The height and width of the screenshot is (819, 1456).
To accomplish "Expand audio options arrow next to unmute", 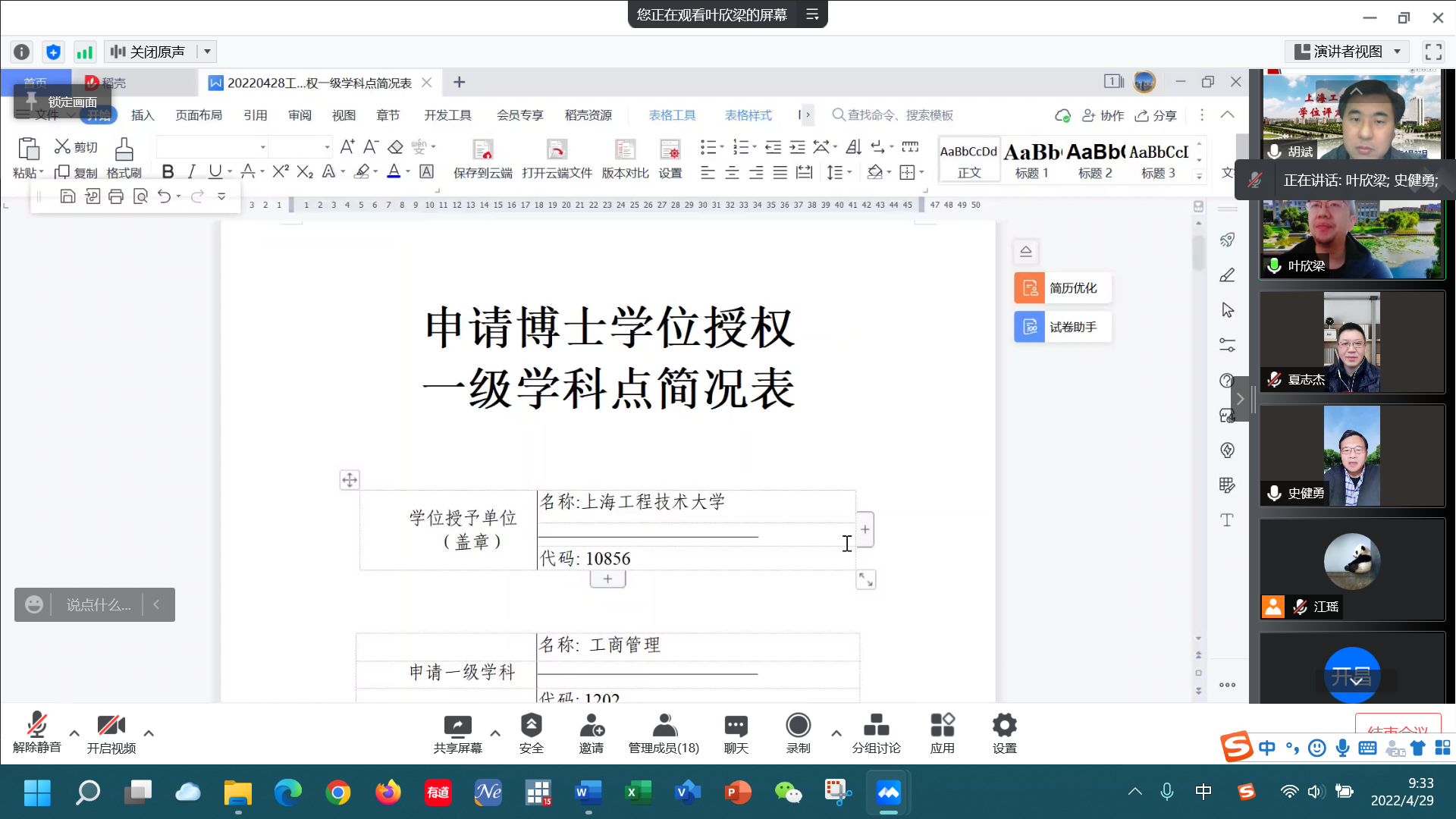I will click(x=74, y=733).
